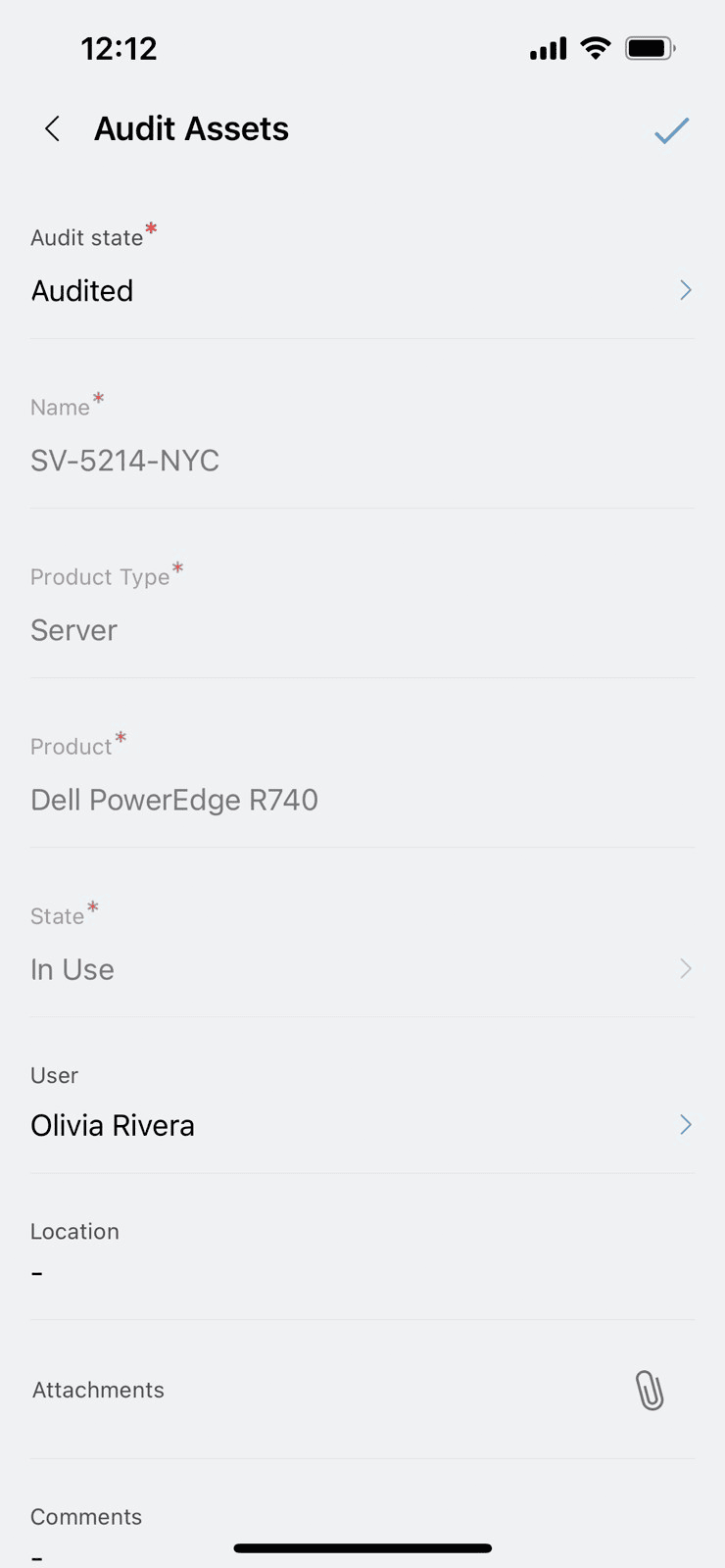Image resolution: width=725 pixels, height=1568 pixels.
Task: Select the Audited value
Action: pos(82,291)
